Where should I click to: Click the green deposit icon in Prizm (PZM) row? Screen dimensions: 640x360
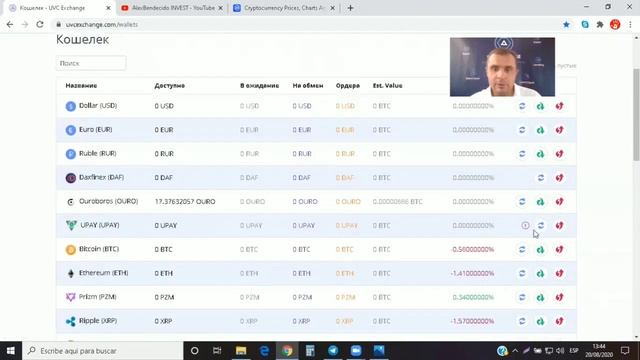point(540,297)
